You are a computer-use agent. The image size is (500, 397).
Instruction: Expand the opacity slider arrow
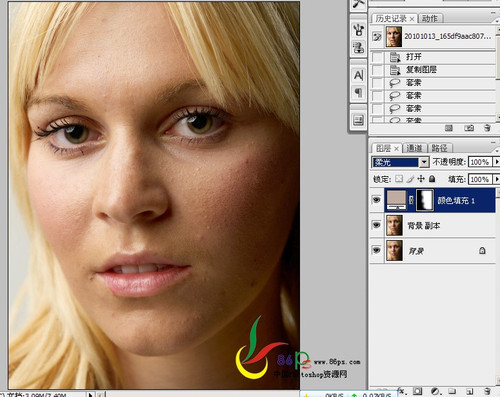497,162
